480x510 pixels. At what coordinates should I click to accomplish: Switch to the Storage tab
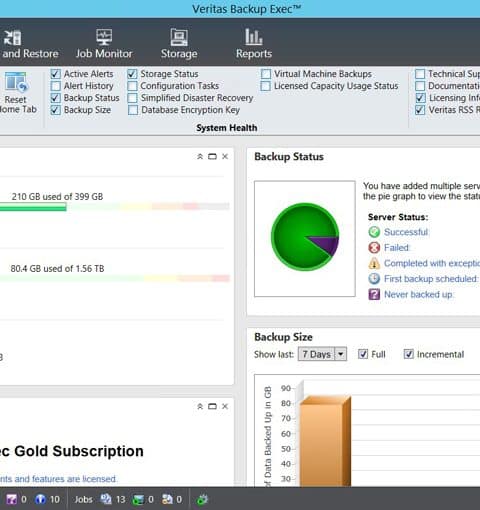179,44
